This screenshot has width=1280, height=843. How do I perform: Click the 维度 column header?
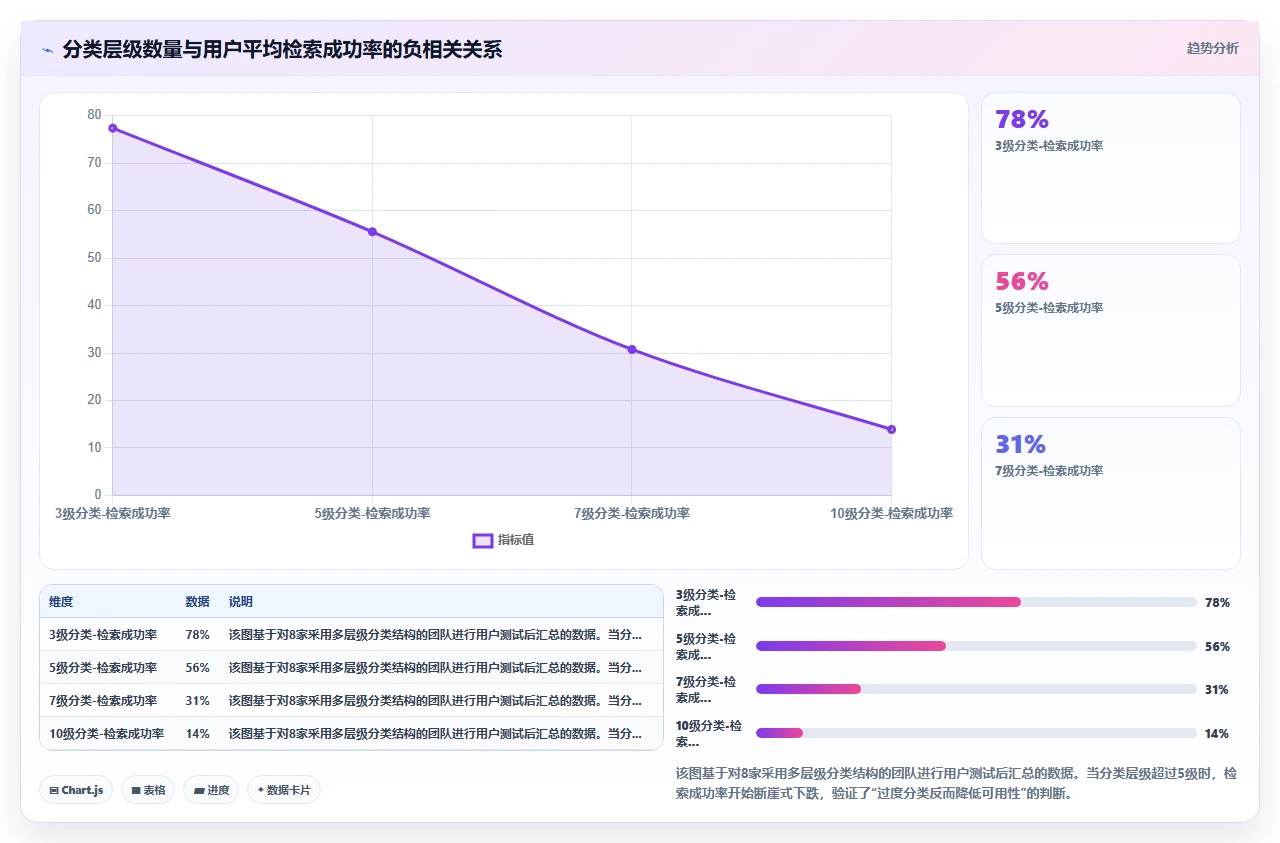click(x=61, y=602)
